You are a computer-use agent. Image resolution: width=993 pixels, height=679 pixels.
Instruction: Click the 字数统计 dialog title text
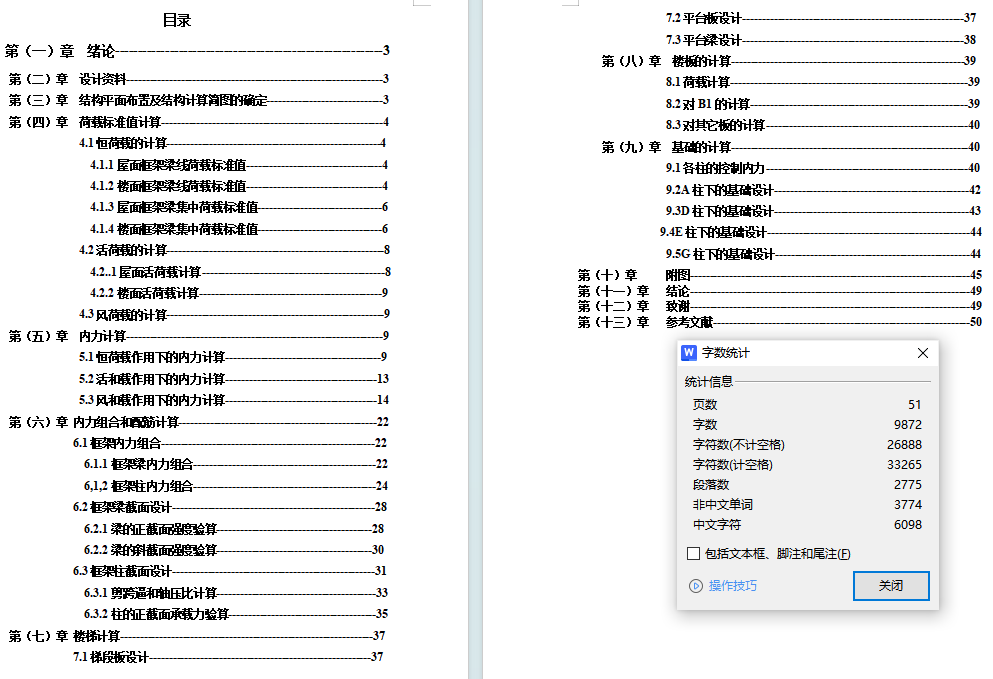tap(726, 353)
